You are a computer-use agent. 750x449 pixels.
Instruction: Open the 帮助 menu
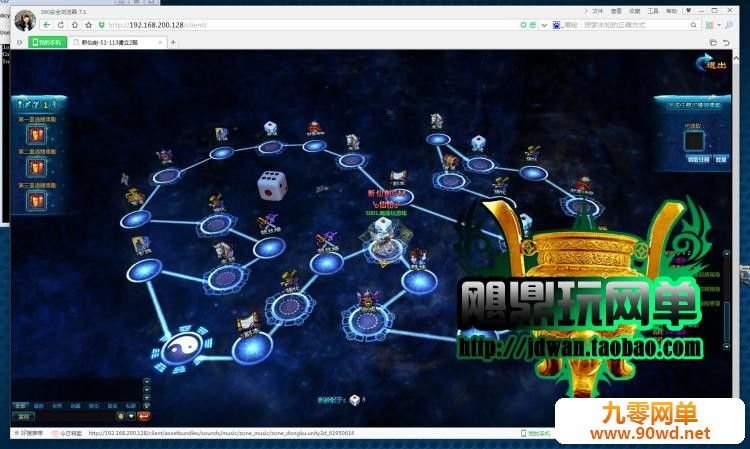[672, 11]
